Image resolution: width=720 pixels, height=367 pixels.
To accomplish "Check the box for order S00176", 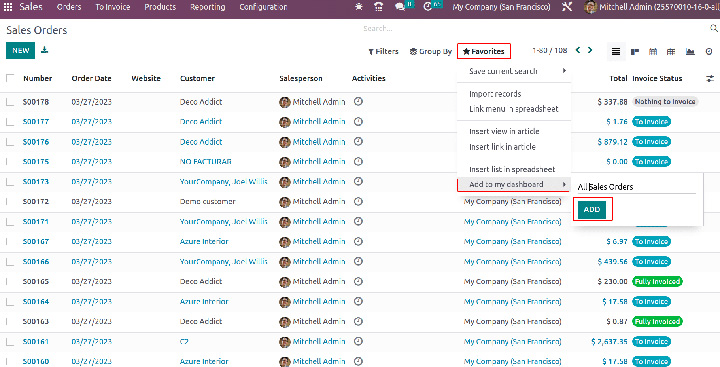I will (x=10, y=141).
